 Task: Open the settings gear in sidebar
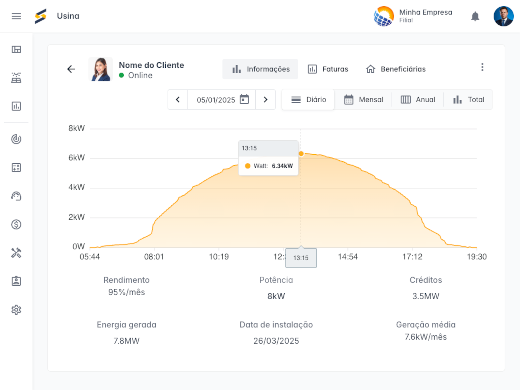16,310
